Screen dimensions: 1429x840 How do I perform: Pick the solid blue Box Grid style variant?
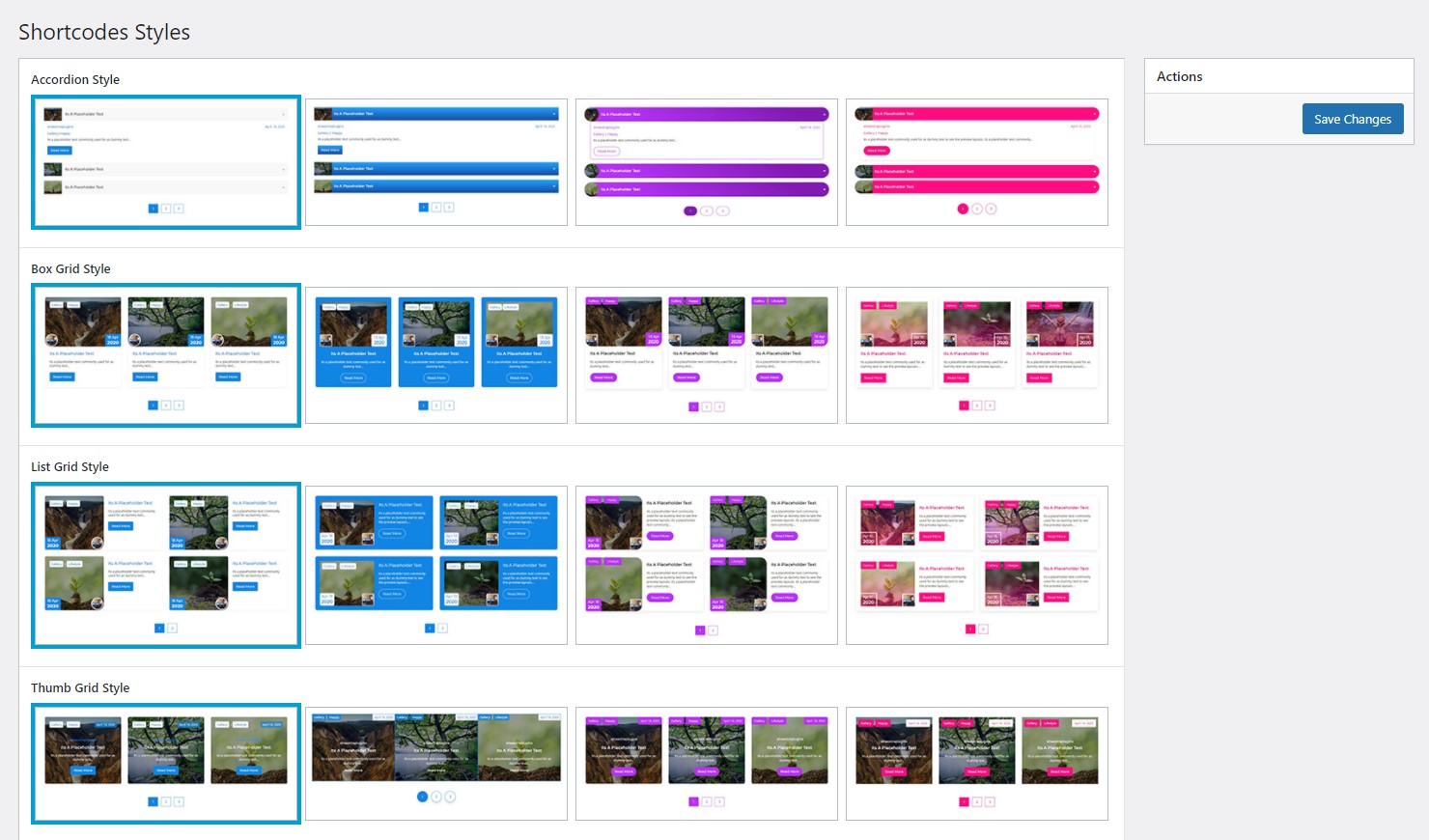435,354
